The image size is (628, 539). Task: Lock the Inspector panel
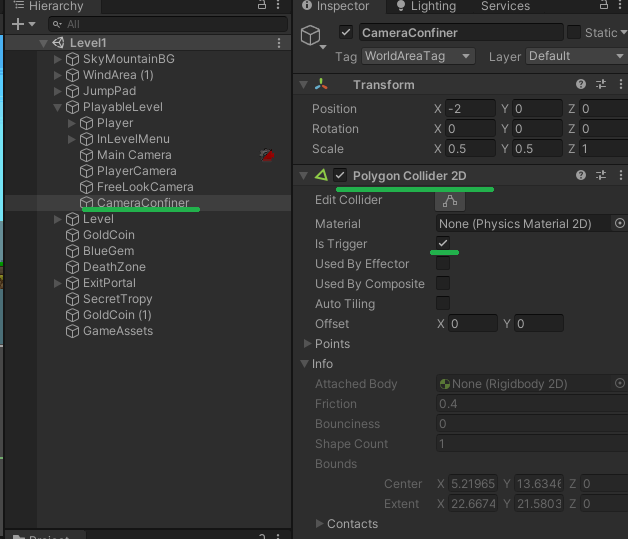(603, 5)
